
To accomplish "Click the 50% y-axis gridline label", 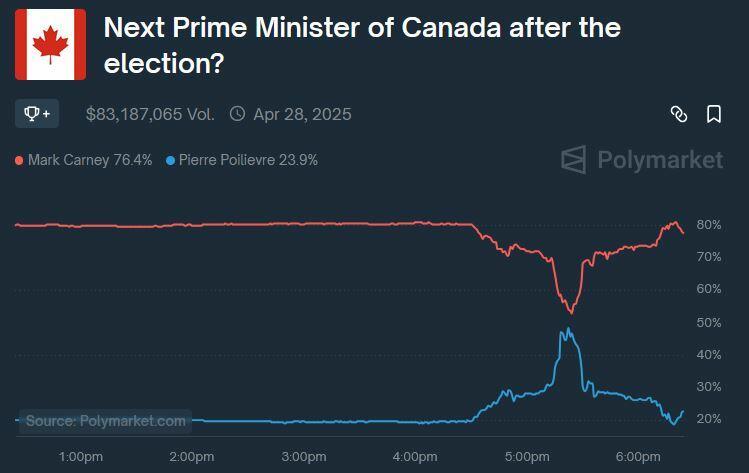I will [x=709, y=323].
